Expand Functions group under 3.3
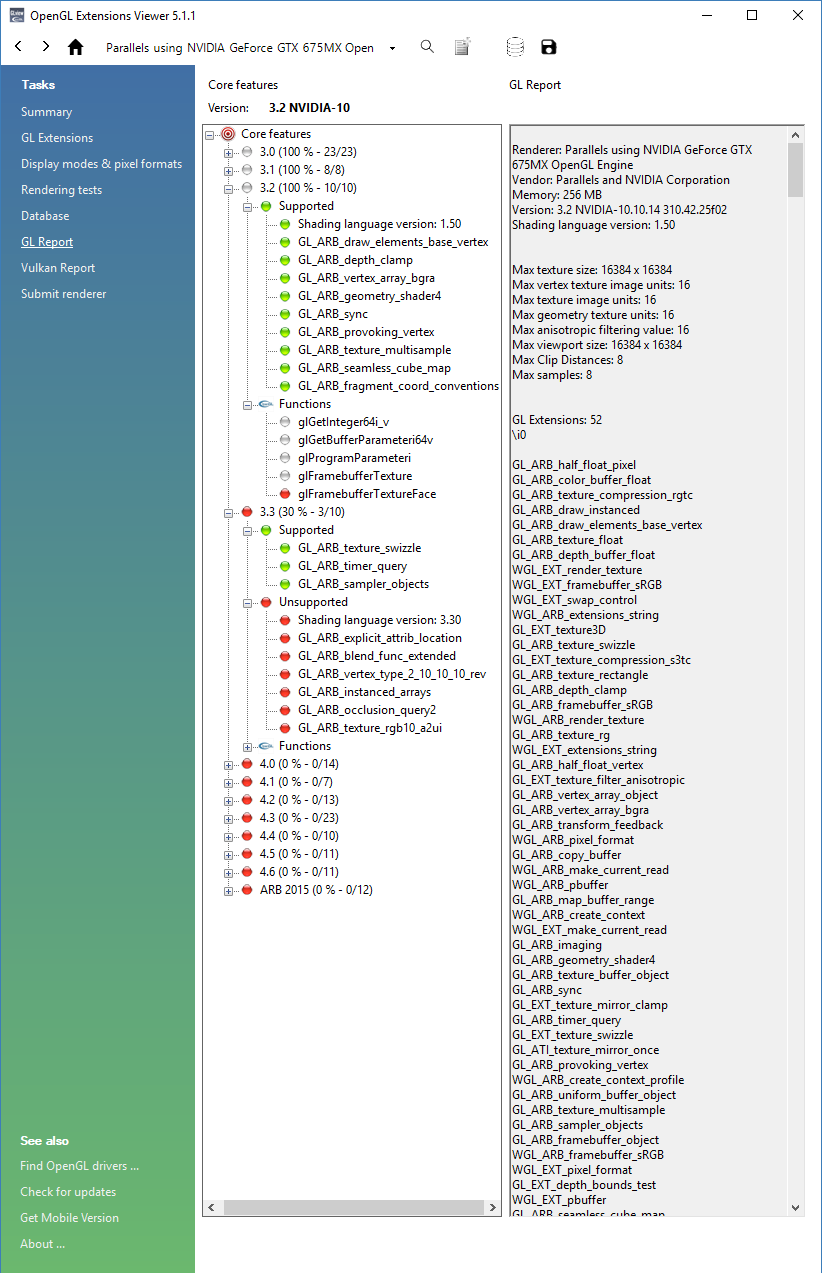Viewport: 822px width, 1273px height. pyautogui.click(x=248, y=746)
